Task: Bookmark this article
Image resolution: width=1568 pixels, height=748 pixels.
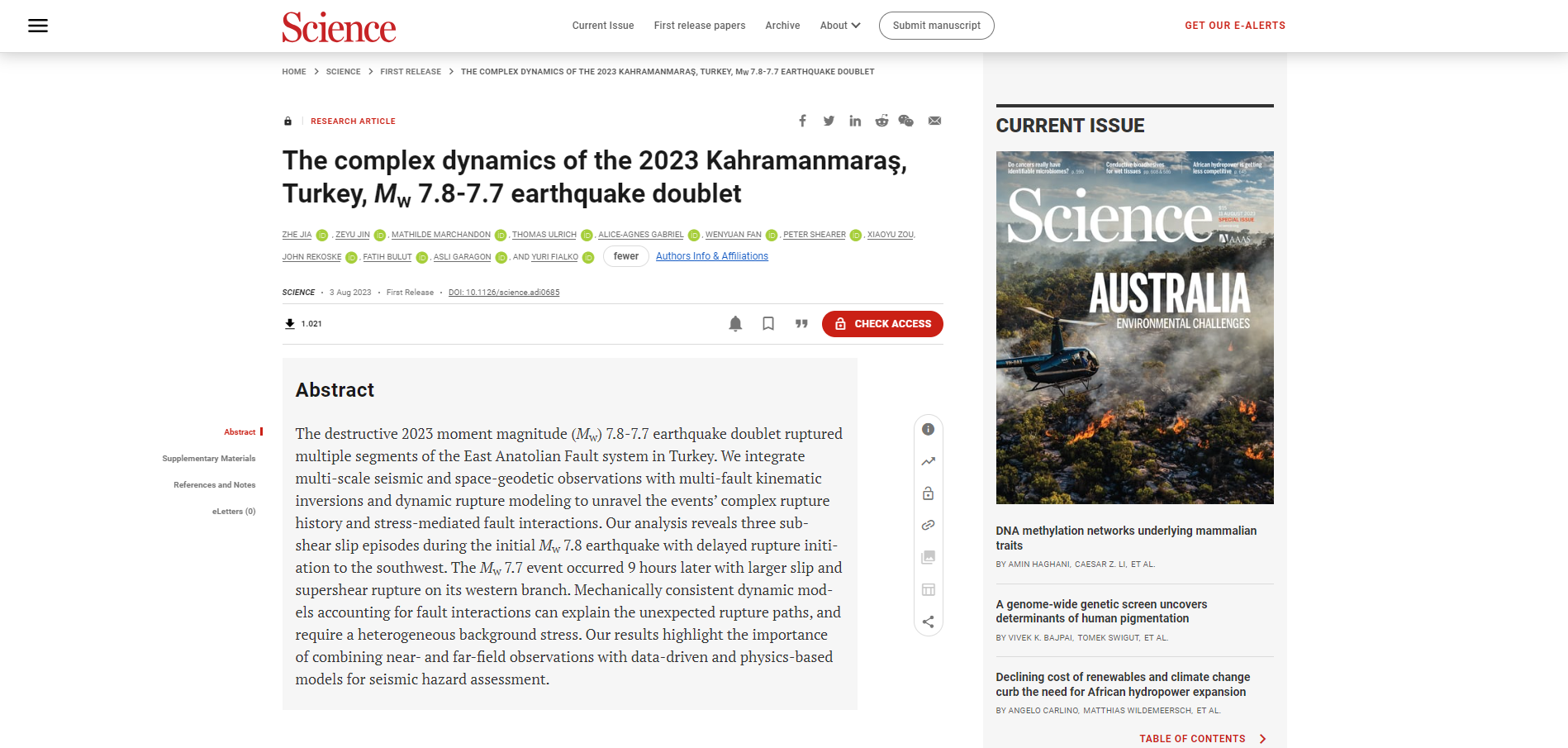Action: (768, 324)
